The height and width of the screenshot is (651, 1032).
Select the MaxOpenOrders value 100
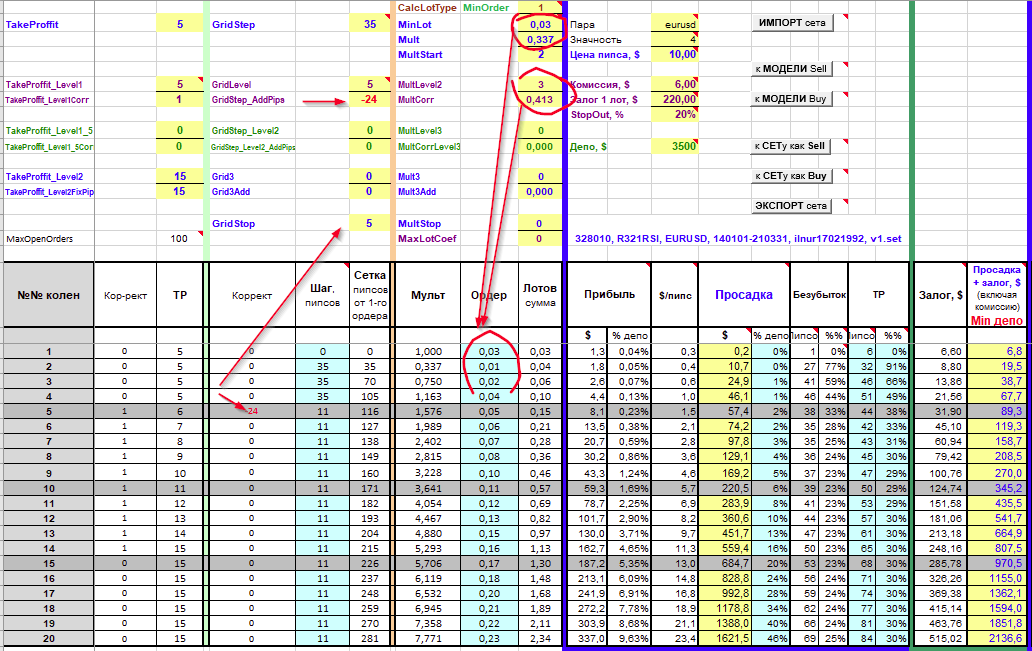pyautogui.click(x=180, y=239)
